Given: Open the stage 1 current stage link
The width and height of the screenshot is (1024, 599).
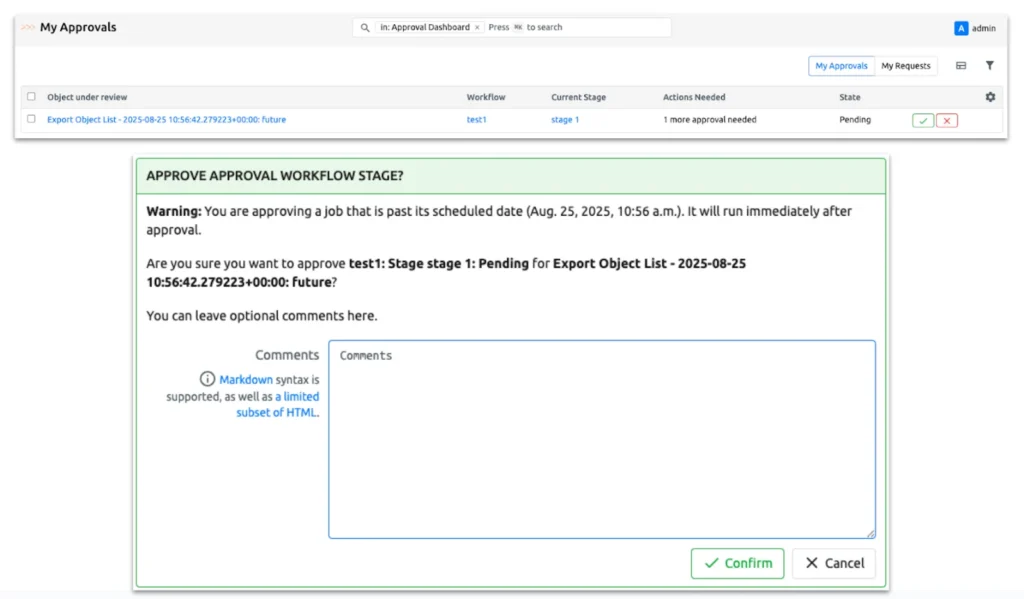Looking at the screenshot, I should tap(564, 119).
